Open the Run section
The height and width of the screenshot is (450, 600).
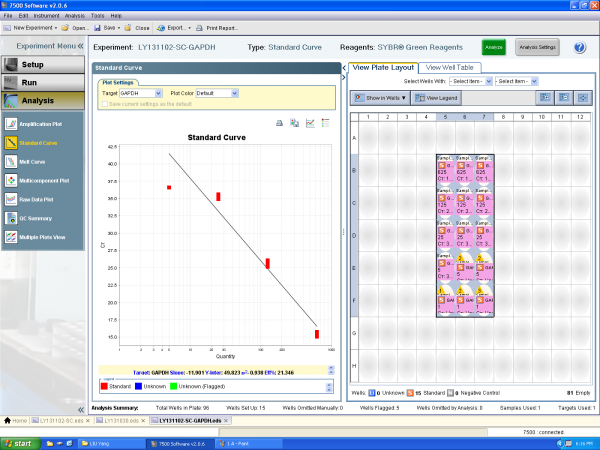click(43, 83)
